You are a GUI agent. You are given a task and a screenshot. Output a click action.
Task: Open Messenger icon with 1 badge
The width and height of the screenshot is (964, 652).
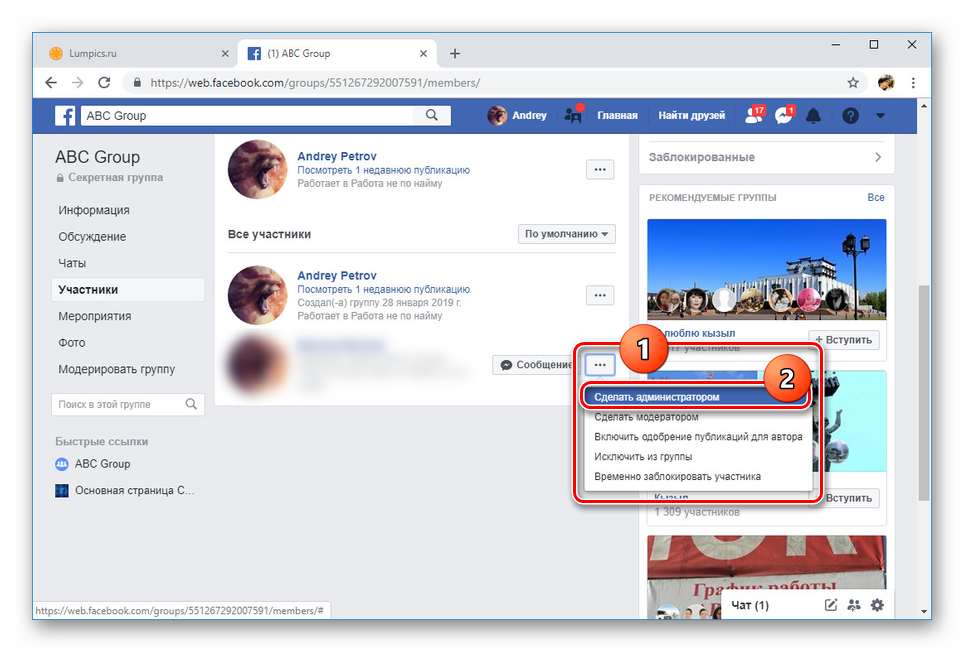tap(784, 115)
